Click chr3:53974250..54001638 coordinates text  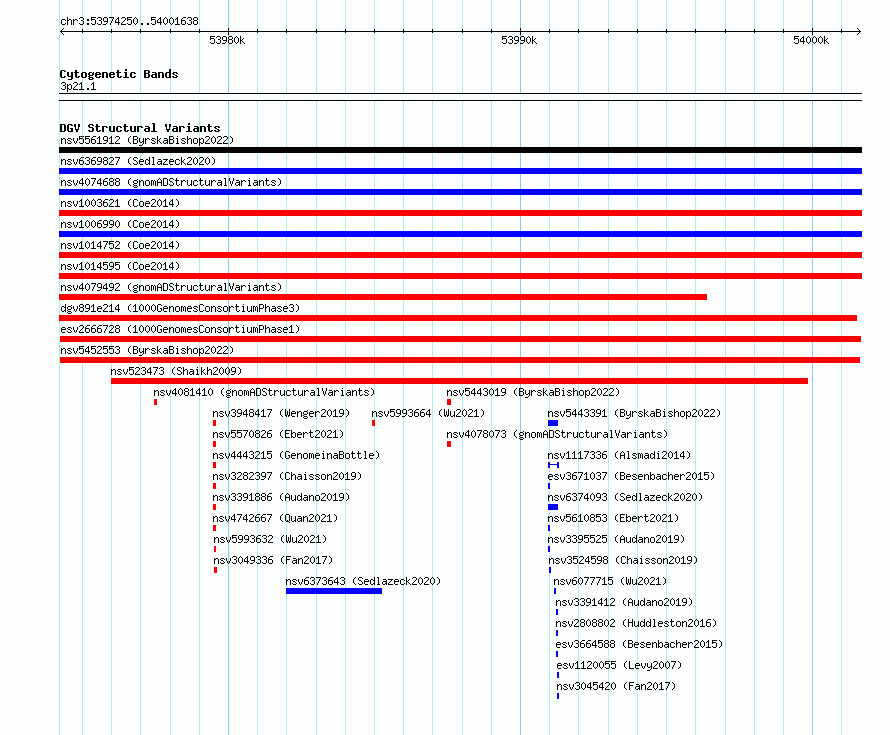coord(129,21)
